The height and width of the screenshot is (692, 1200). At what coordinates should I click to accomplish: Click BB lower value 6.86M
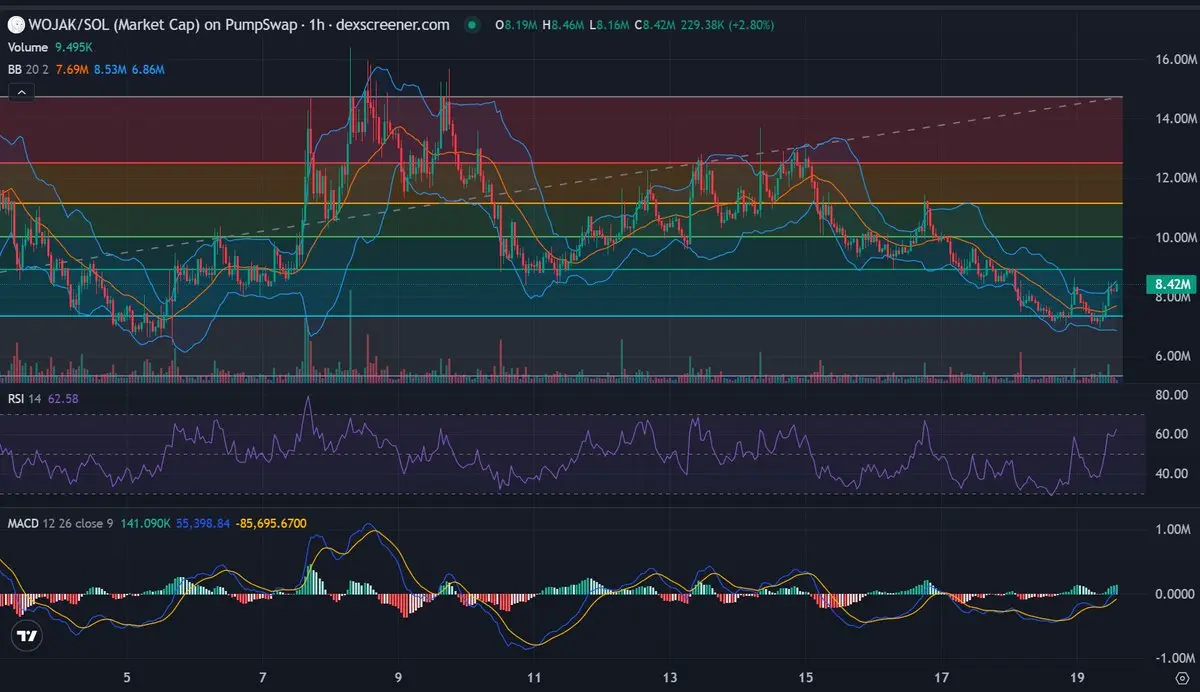[148, 70]
